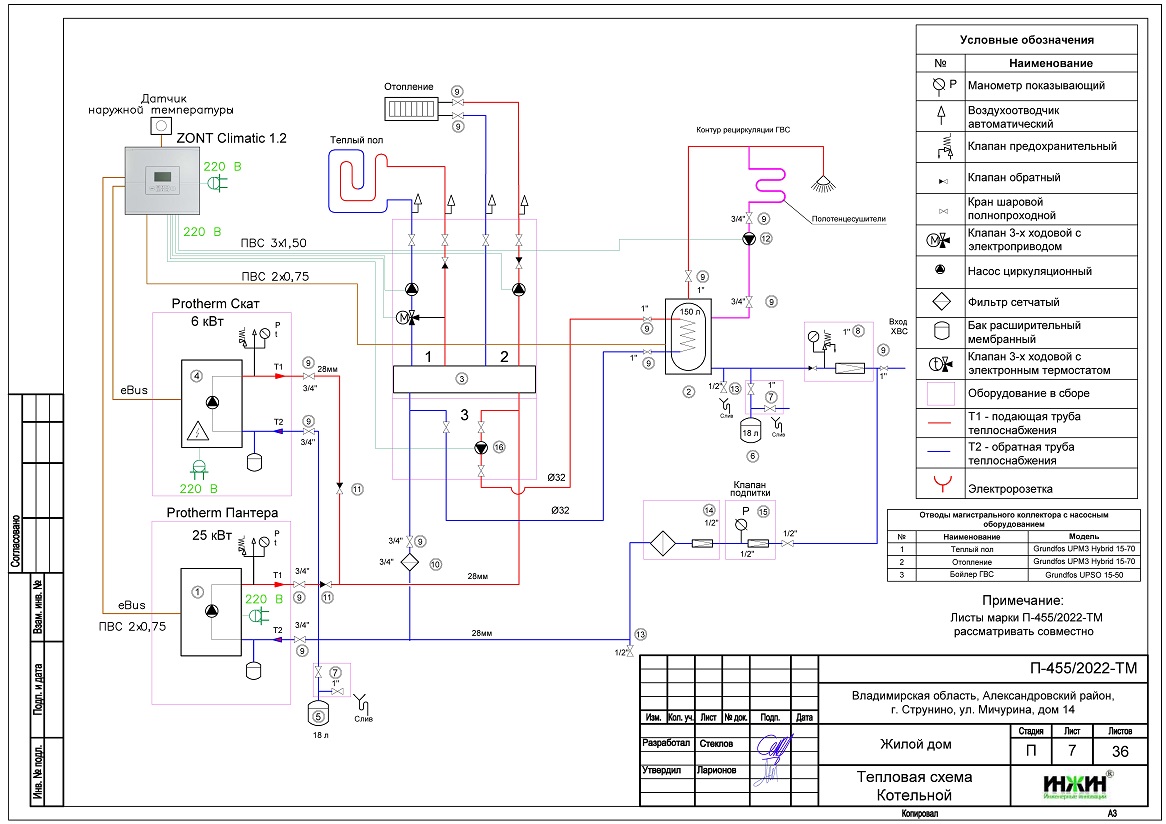Click the ZONT Climatic 1.2 controller unit
This screenshot has height=824, width=1166.
click(163, 180)
